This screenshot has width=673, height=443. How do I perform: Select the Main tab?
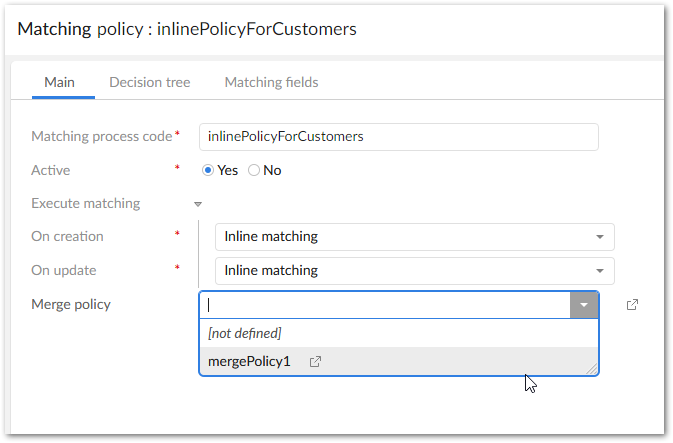click(x=60, y=82)
